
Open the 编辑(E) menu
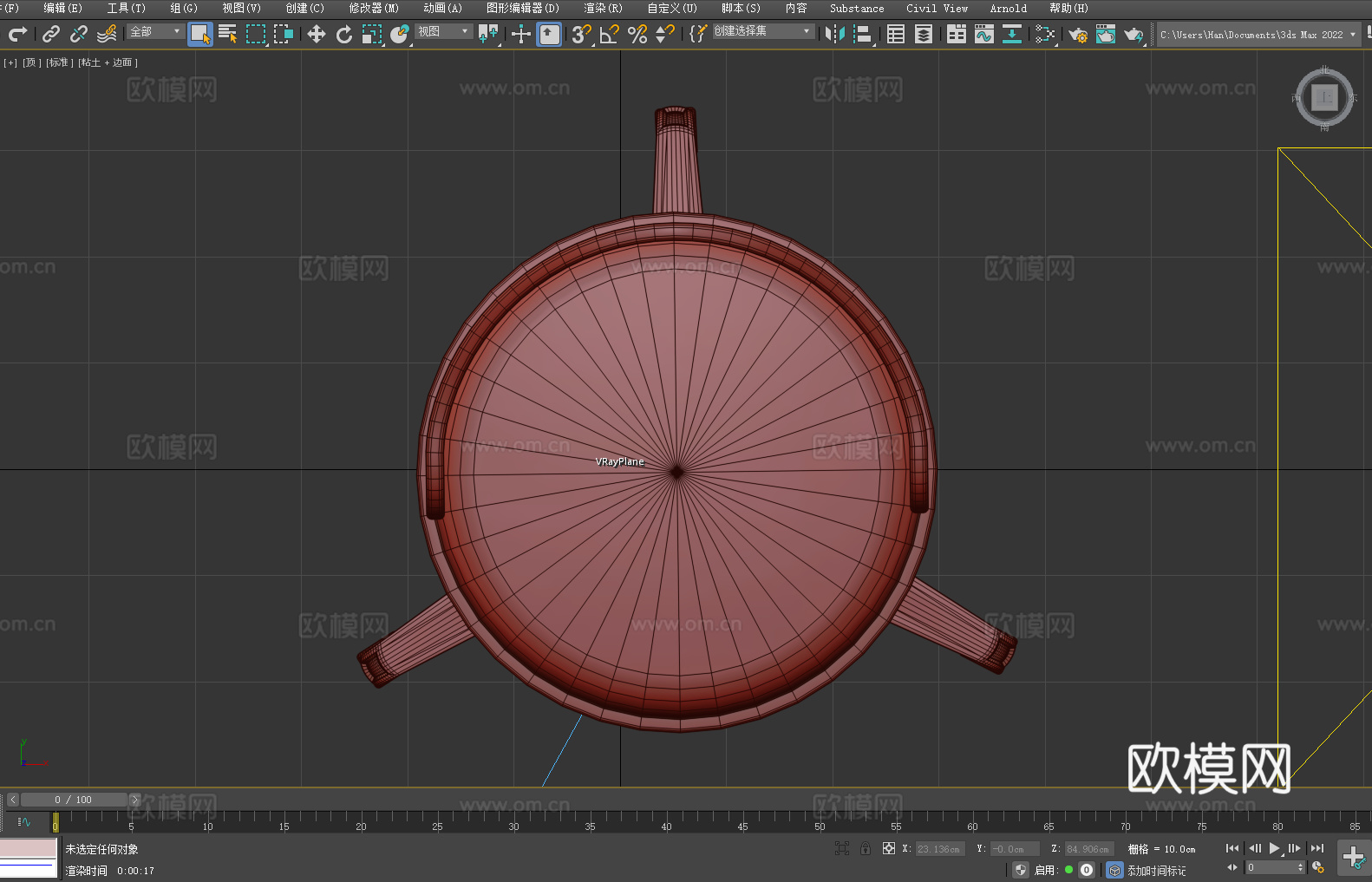tap(62, 8)
